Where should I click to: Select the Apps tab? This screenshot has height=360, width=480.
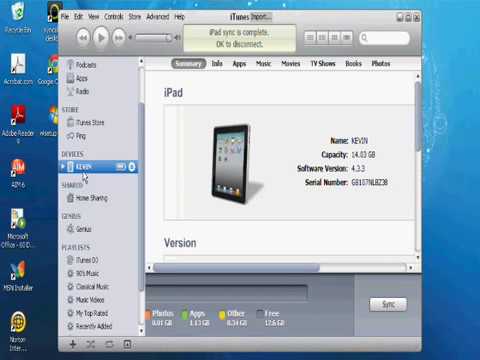[x=239, y=63]
